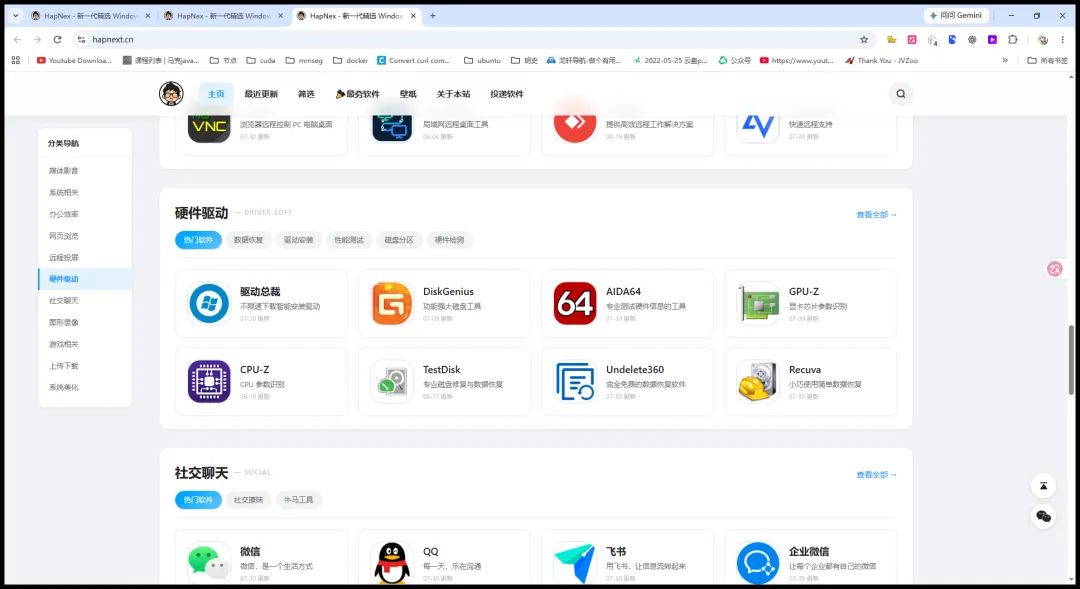Open 关于本站 in the navbar

tap(453, 94)
